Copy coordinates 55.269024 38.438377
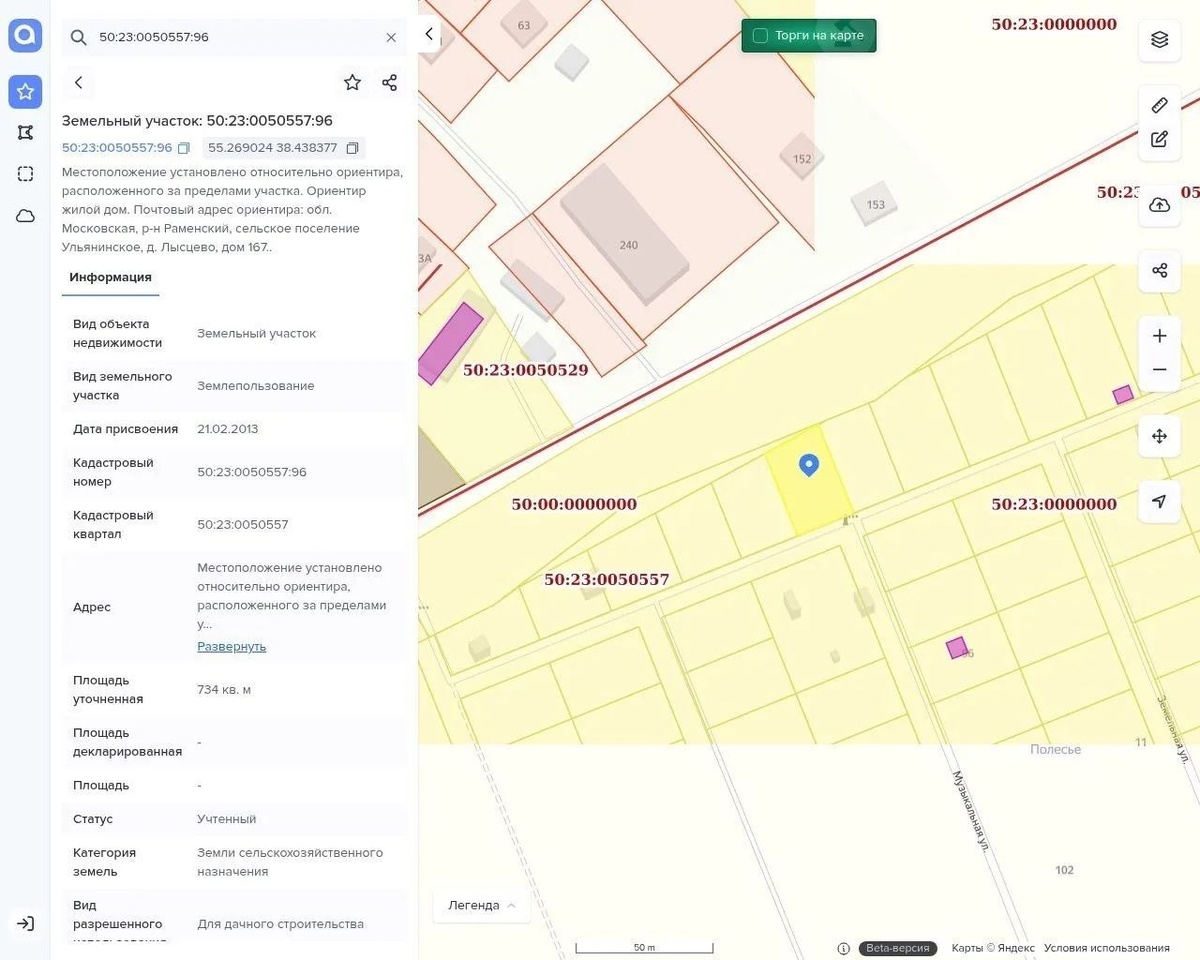 352,148
